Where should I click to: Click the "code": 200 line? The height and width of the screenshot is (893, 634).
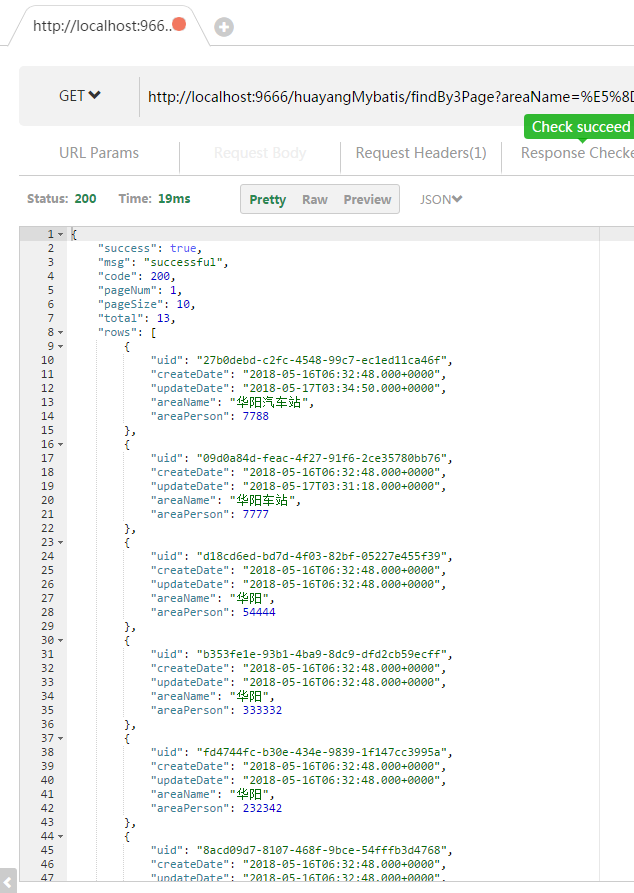137,276
